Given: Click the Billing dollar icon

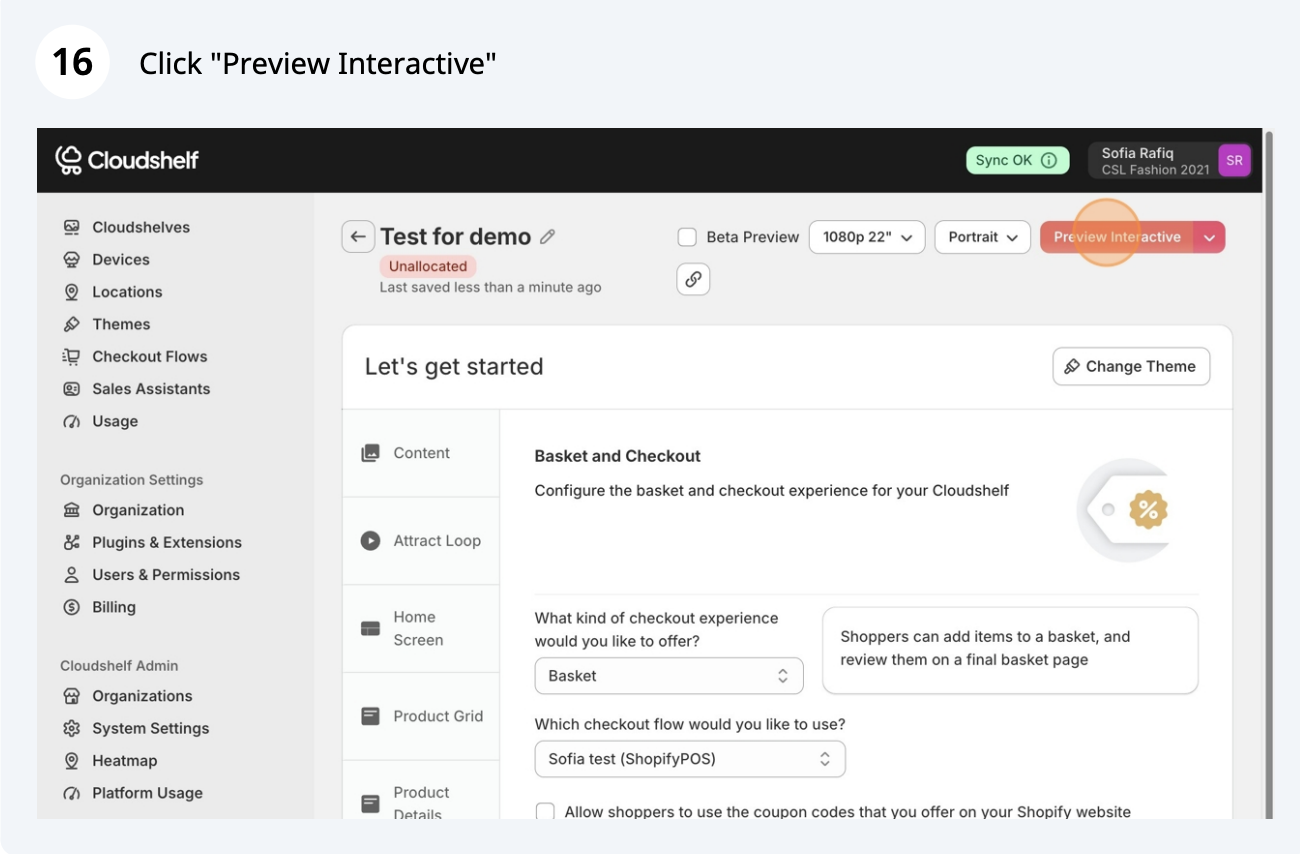Looking at the screenshot, I should tap(71, 607).
